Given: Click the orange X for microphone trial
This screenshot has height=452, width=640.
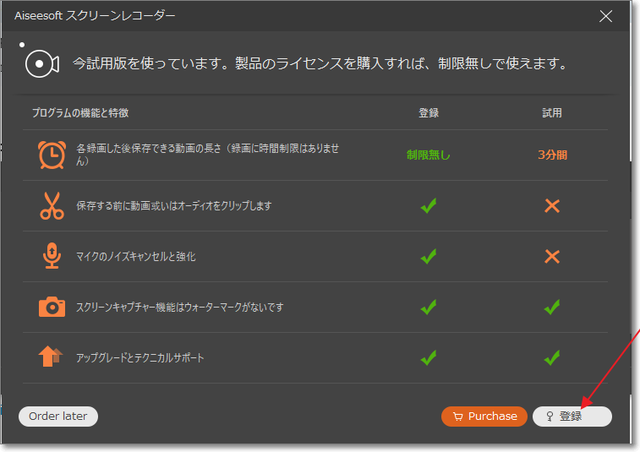Looking at the screenshot, I should tap(551, 257).
